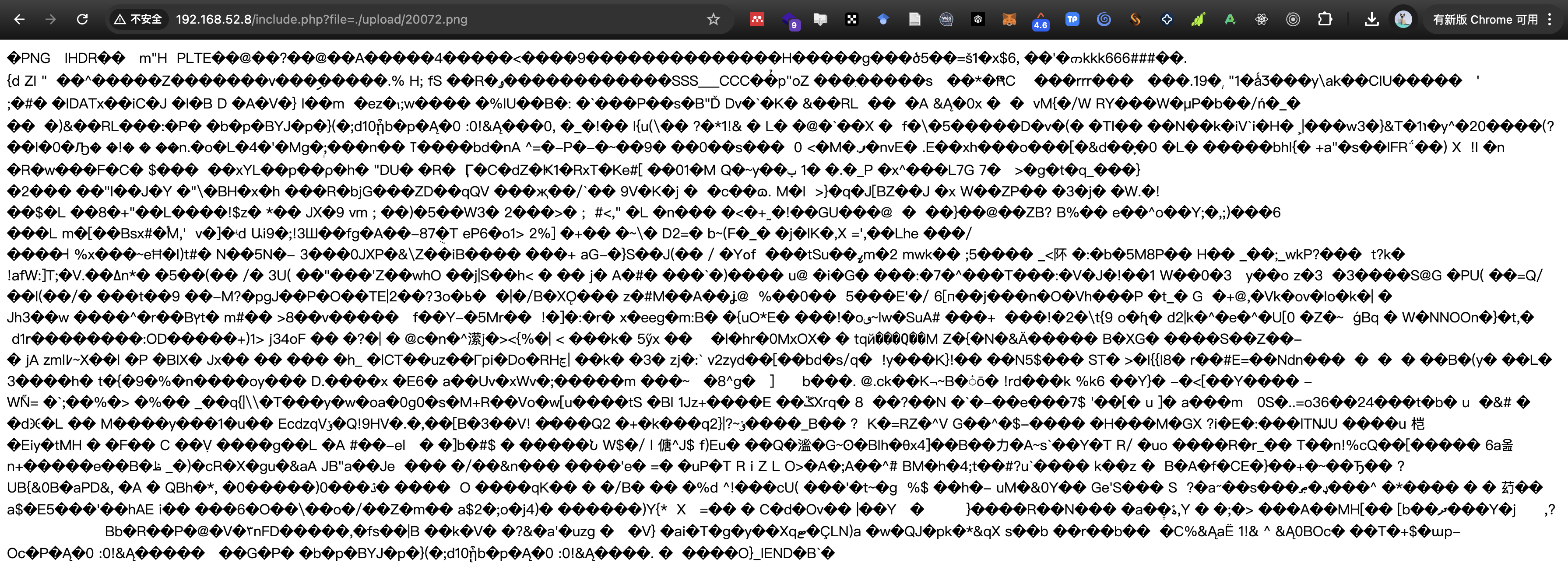Open the extensions puzzle piece menu
1568x580 pixels.
pos(1325,19)
